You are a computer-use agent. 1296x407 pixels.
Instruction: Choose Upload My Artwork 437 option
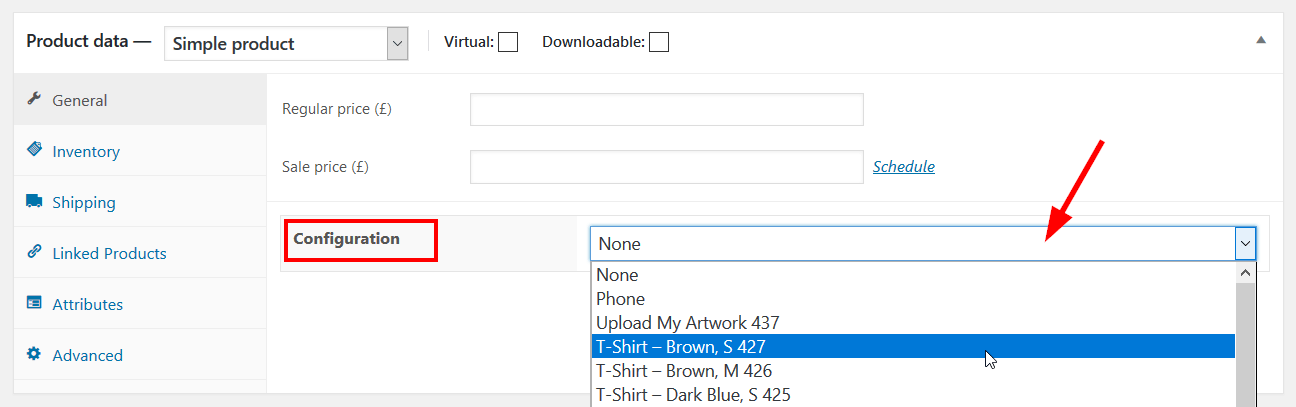coord(913,323)
